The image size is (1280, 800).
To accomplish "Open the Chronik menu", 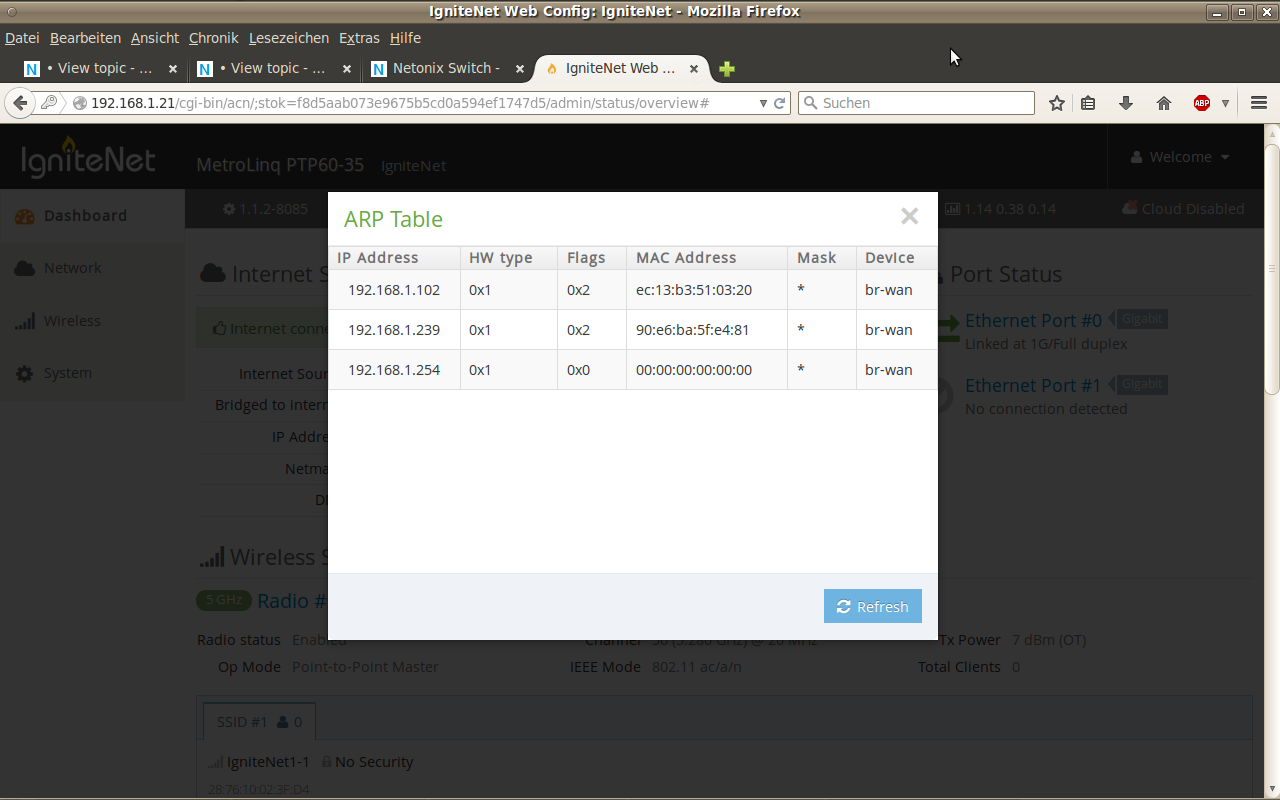I will point(213,38).
